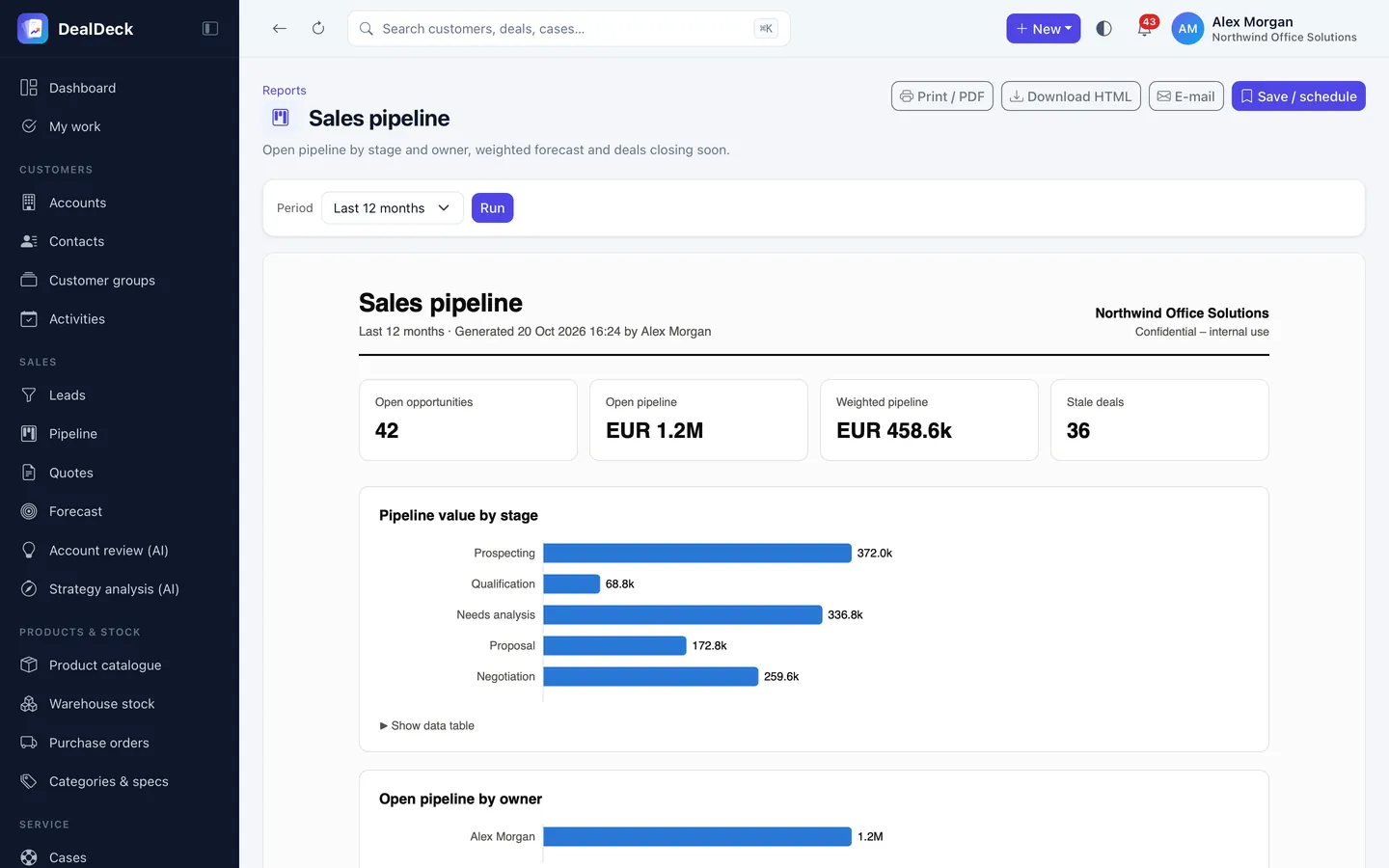
Task: Click the DealDeck logo icon
Action: pyautogui.click(x=33, y=29)
